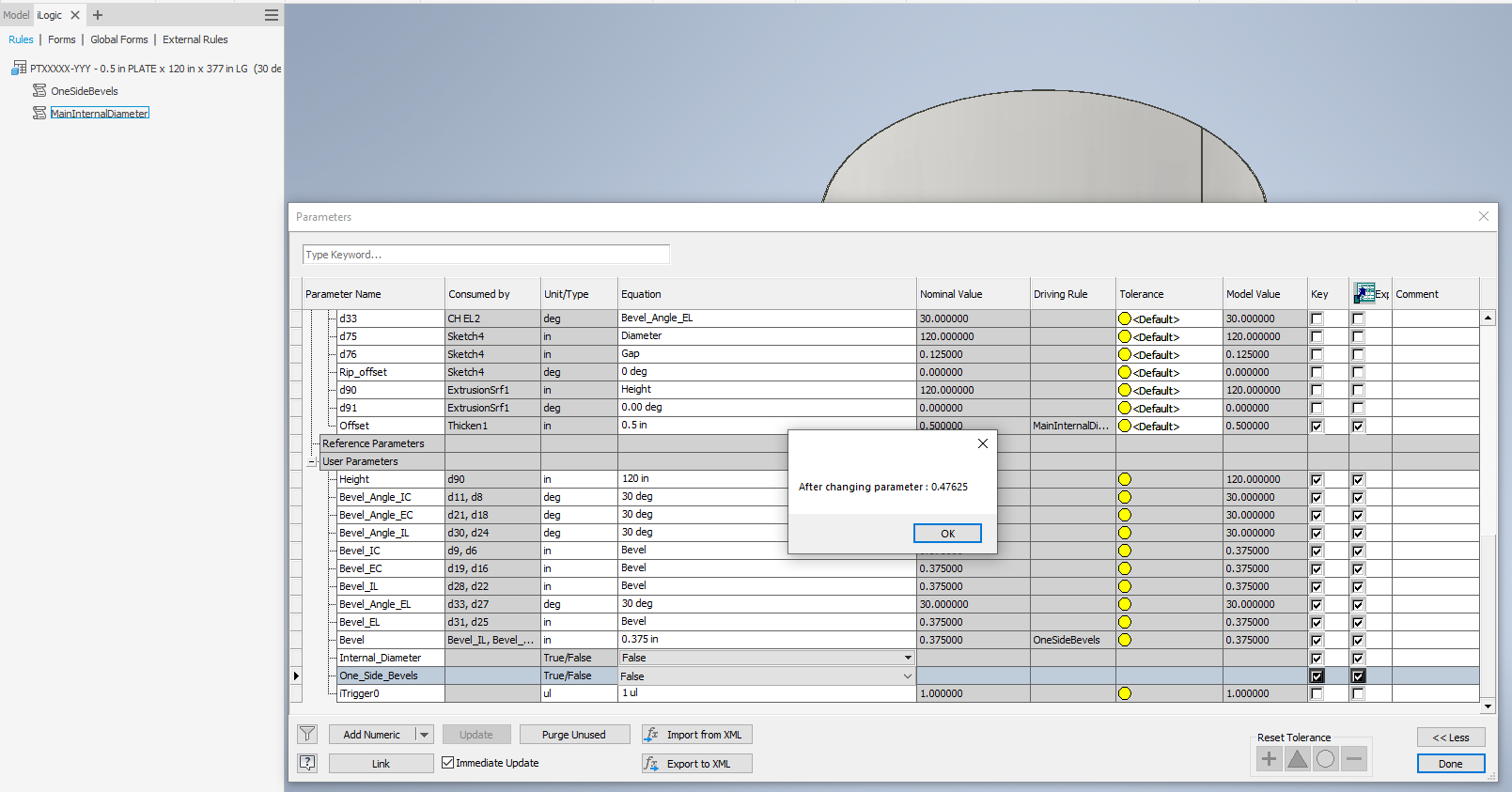Screen dimensions: 1512x792
Task: Open the iLogic browser hamburger menu
Action: (x=272, y=15)
